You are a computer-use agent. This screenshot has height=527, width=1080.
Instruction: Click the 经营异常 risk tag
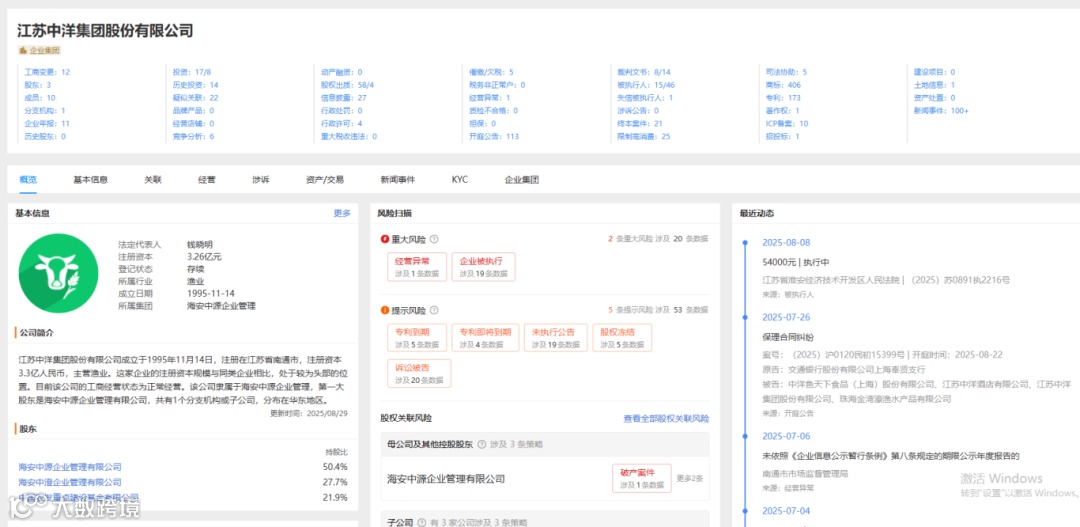(x=417, y=267)
